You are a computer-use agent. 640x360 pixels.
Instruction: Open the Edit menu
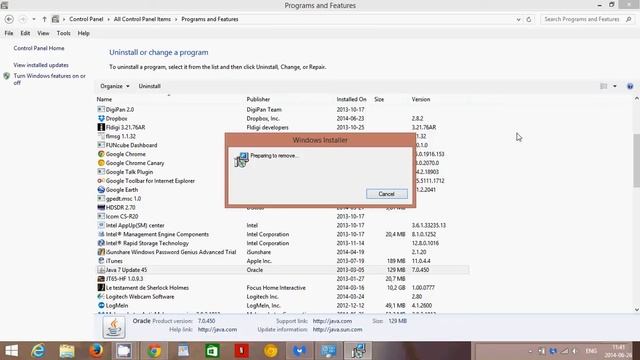tap(25, 33)
